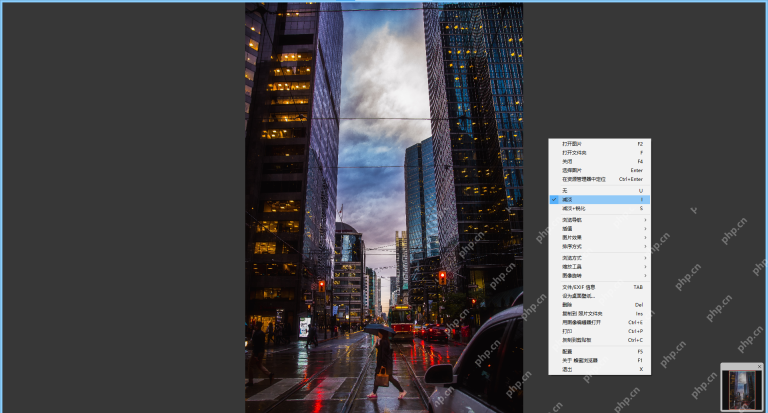Choose the open image entry with F2 shortcut
The image size is (768, 413).
600,144
